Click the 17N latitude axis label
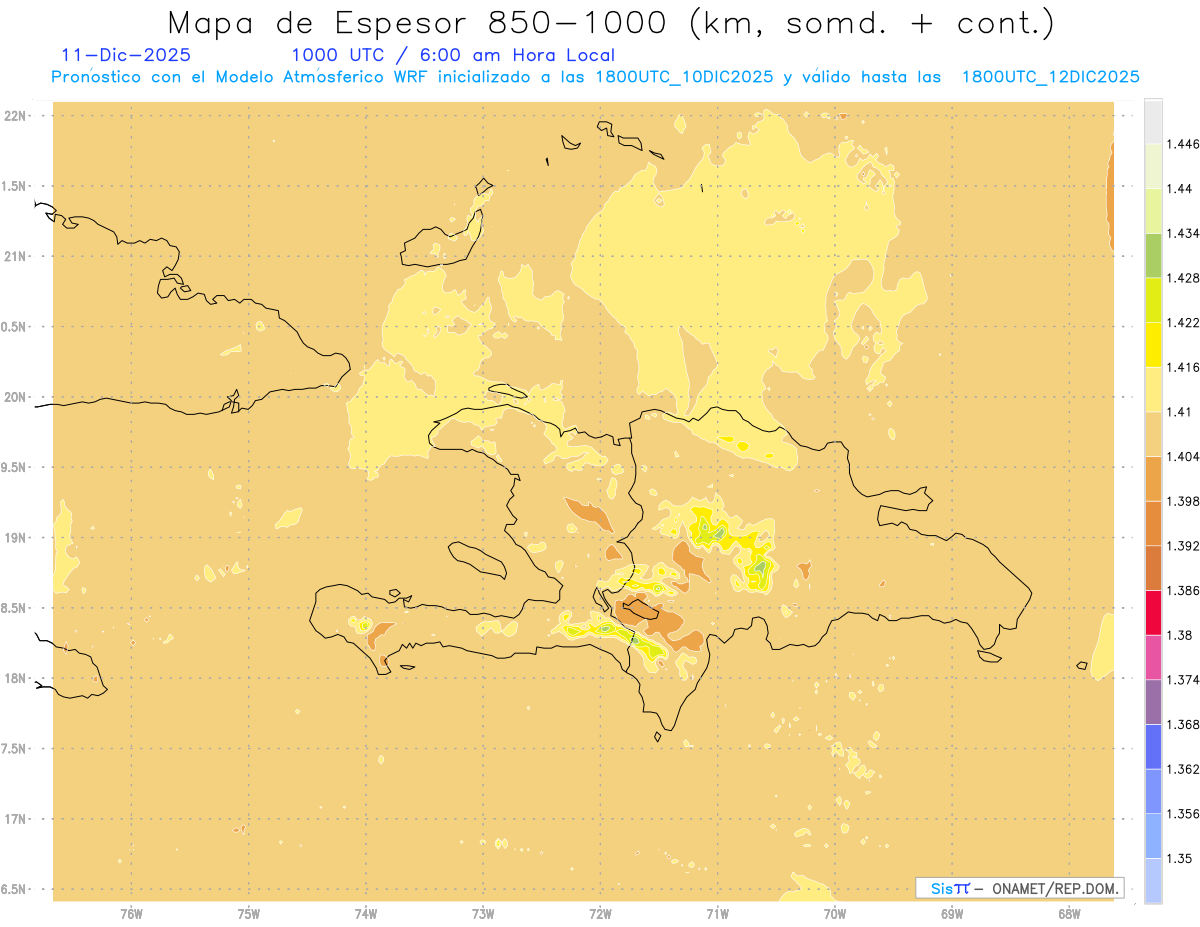 point(14,819)
